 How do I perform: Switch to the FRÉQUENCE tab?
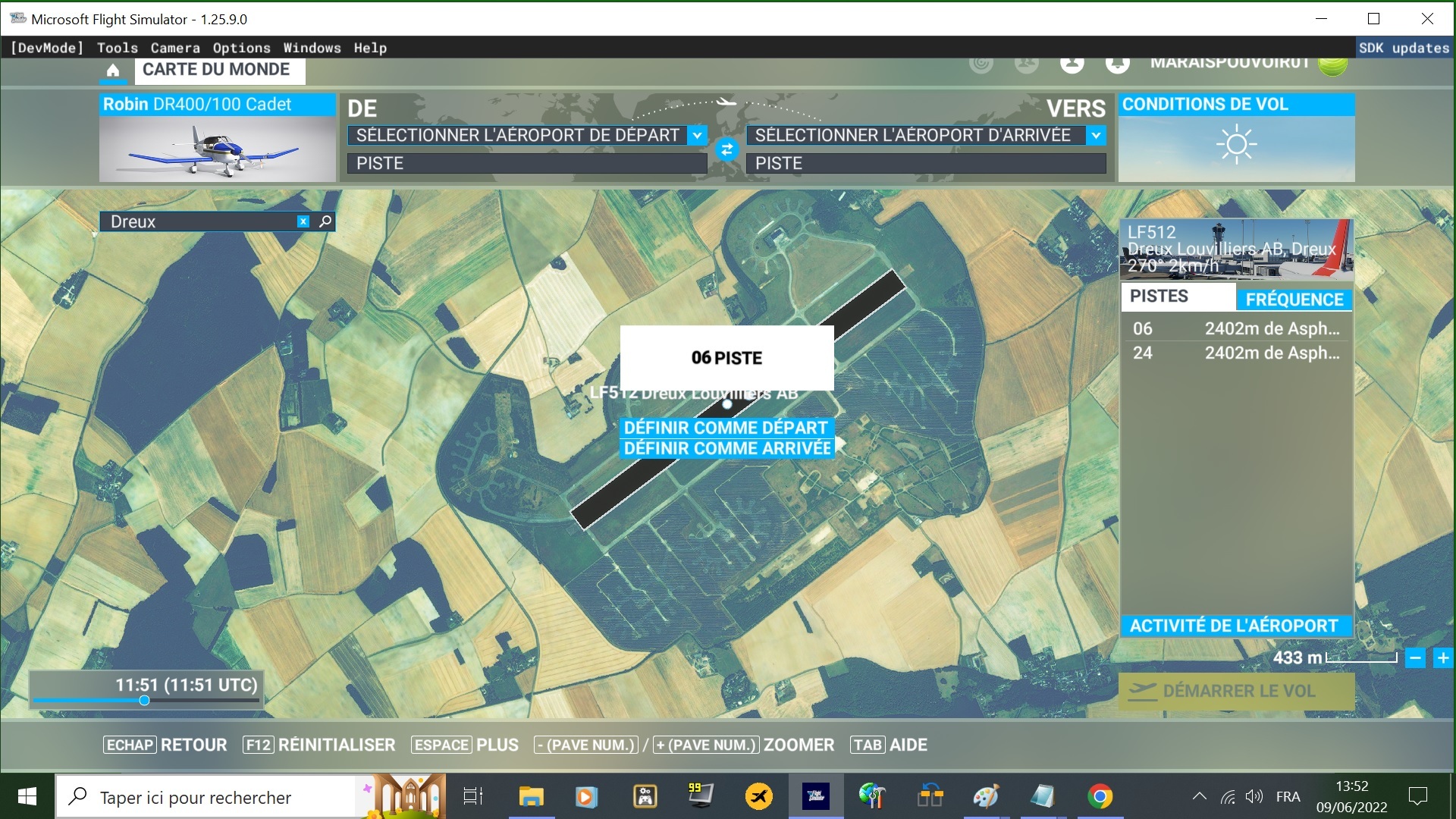(x=1294, y=299)
